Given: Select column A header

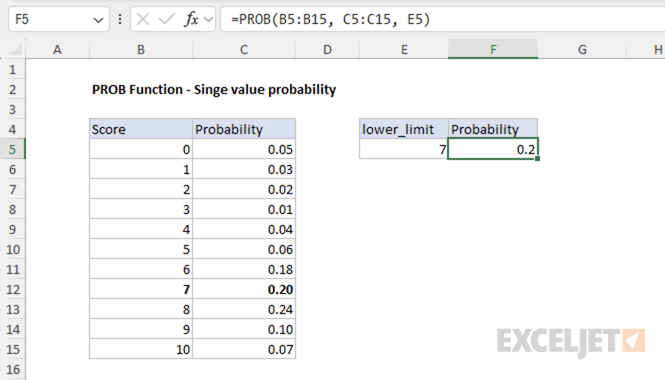Looking at the screenshot, I should pos(57,50).
